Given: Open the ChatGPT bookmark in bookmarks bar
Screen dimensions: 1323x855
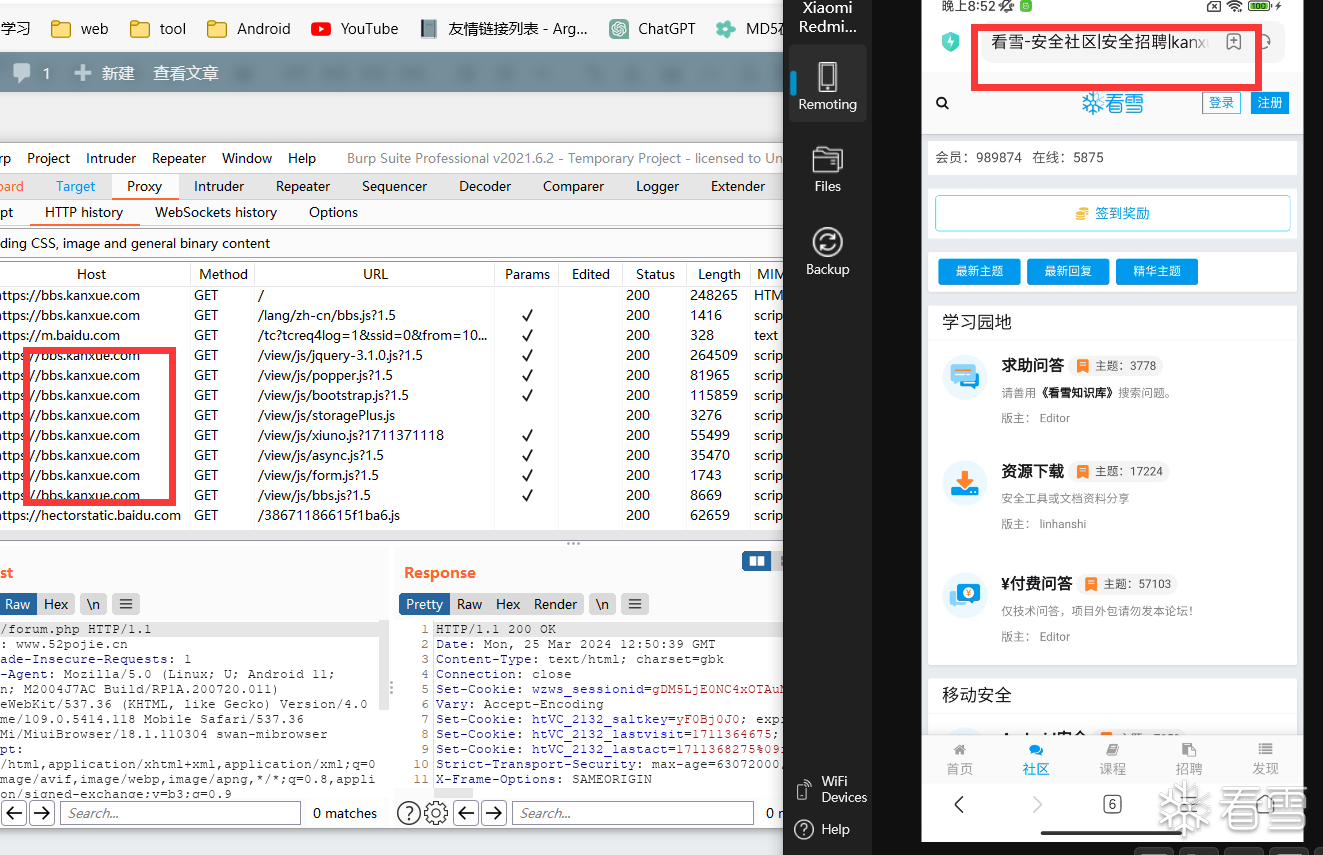Looking at the screenshot, I should click(652, 29).
